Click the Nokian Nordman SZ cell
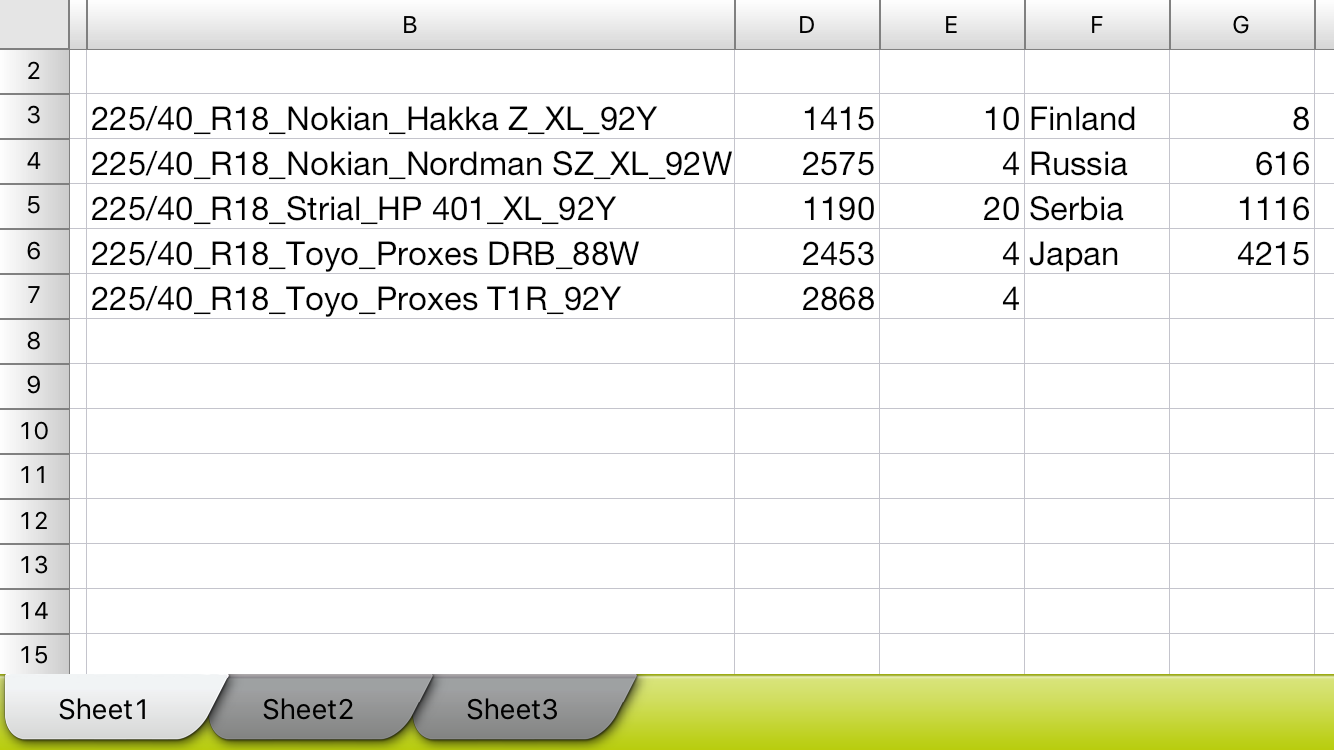Image resolution: width=1334 pixels, height=750 pixels. [410, 164]
